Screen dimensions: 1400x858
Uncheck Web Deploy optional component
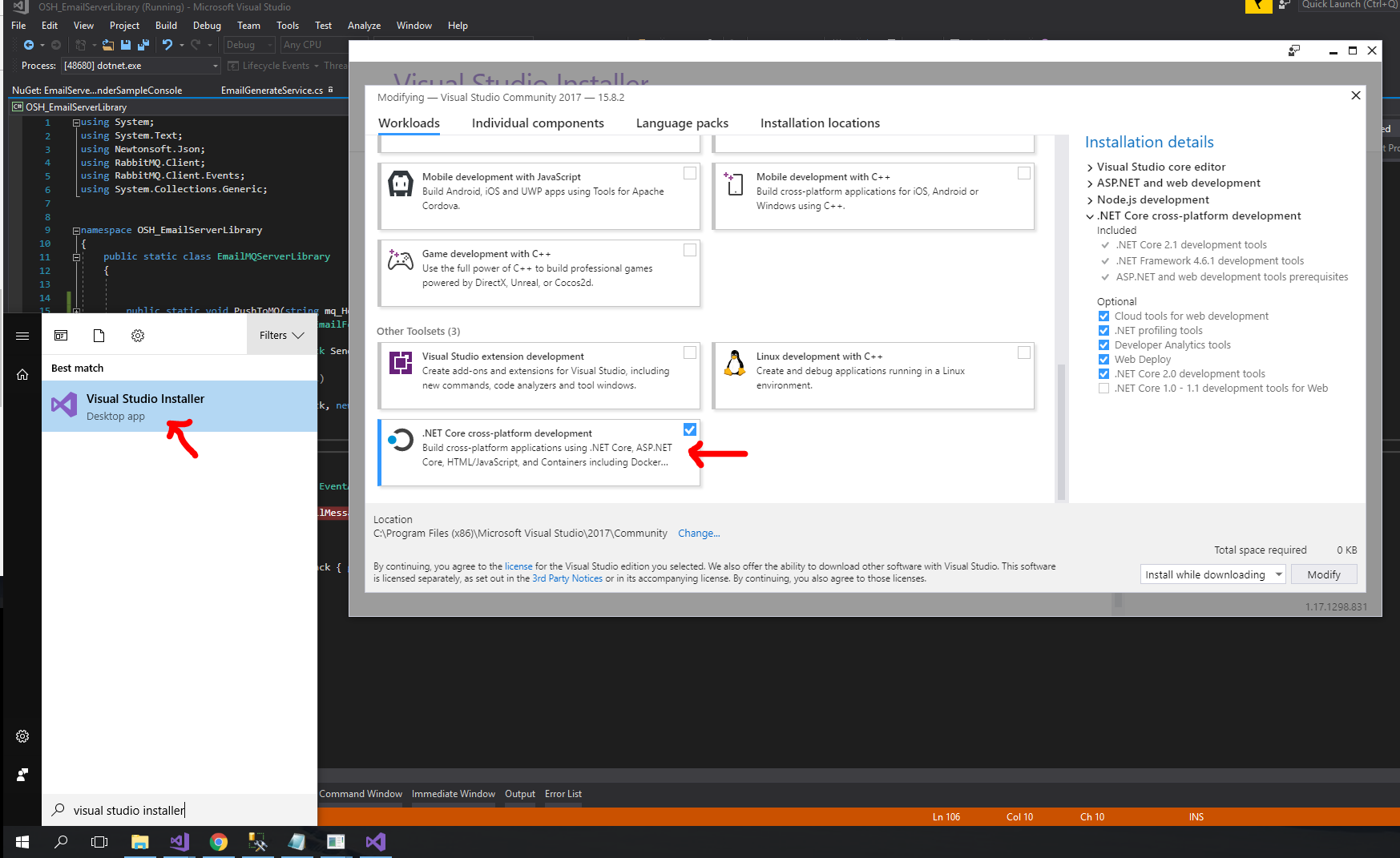[1103, 360]
